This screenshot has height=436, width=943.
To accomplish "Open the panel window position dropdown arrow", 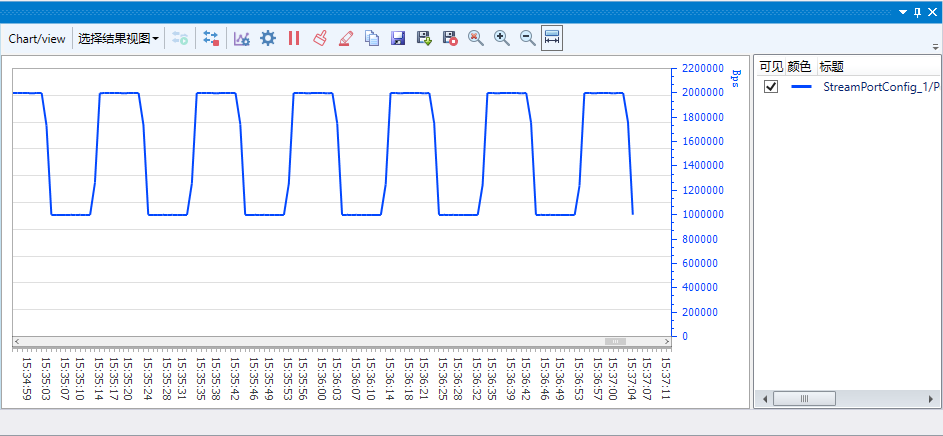I will [903, 12].
